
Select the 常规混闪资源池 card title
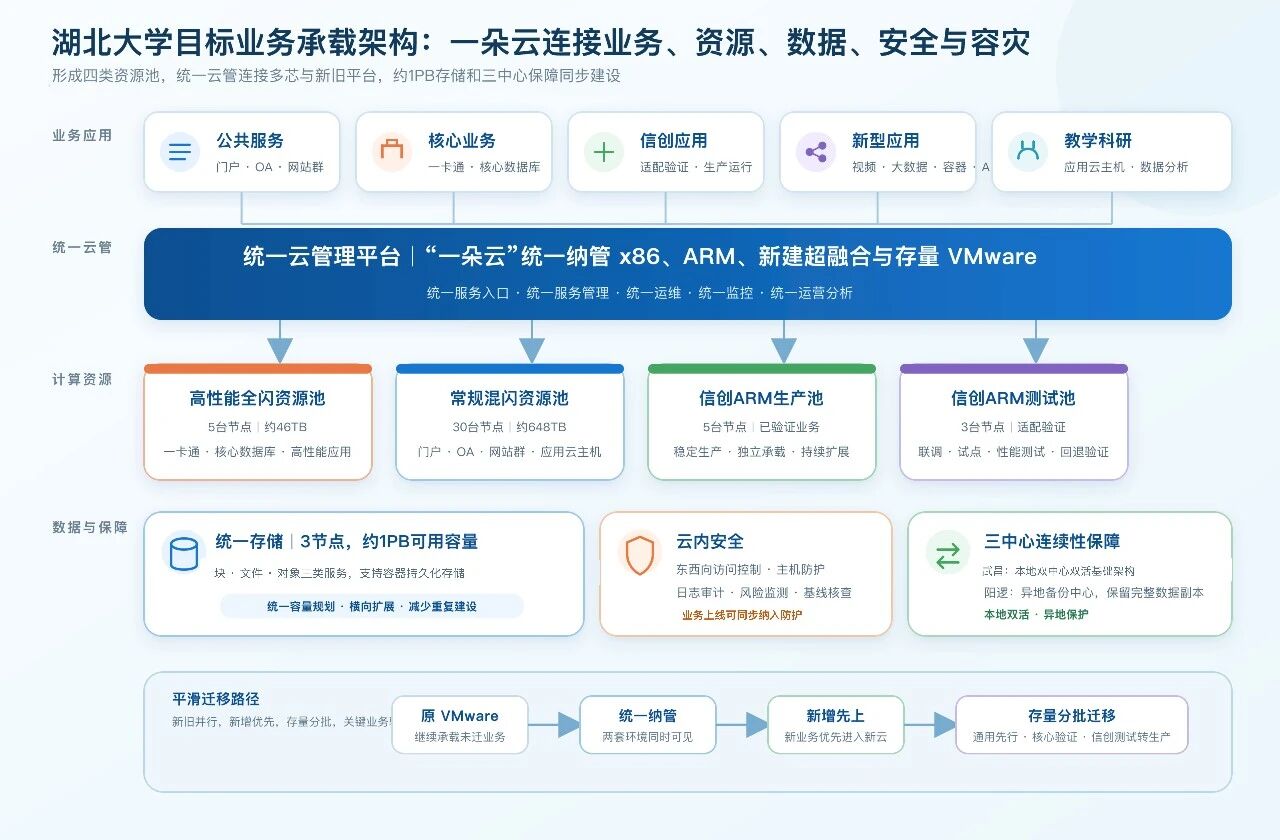click(x=510, y=398)
